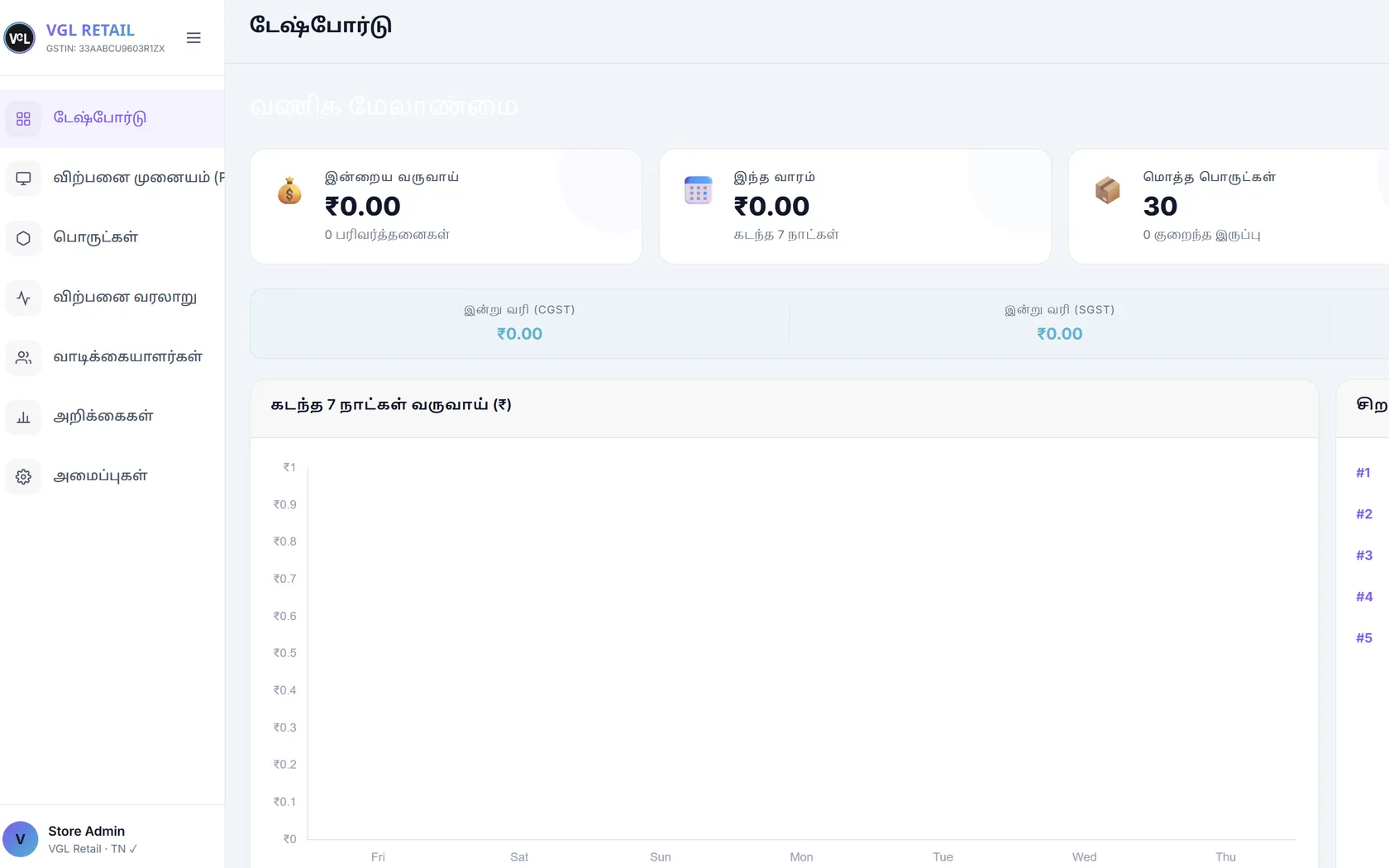This screenshot has height=868, width=1389.
Task: Click இந்த வாரம் ₹0.00 value
Action: click(x=771, y=206)
